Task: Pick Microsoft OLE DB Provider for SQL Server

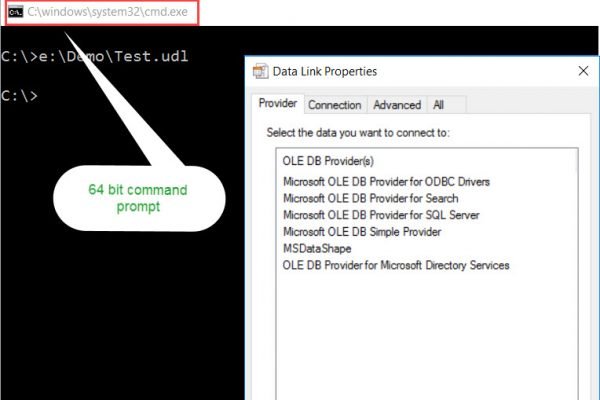Action: pos(381,215)
